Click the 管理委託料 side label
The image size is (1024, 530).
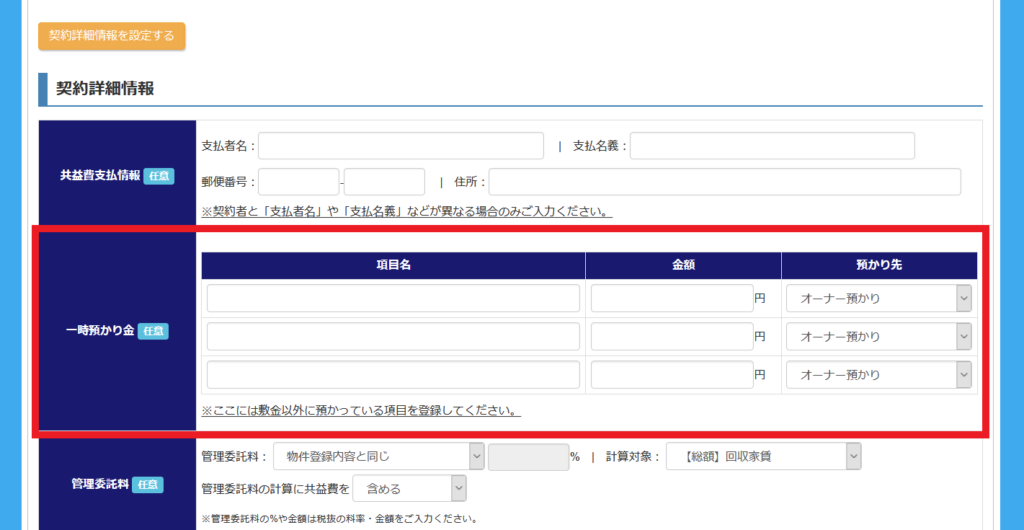[x=100, y=484]
